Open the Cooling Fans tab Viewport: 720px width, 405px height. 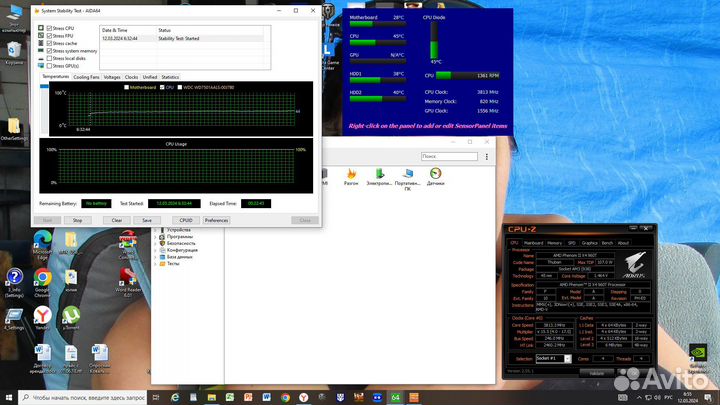[86, 77]
